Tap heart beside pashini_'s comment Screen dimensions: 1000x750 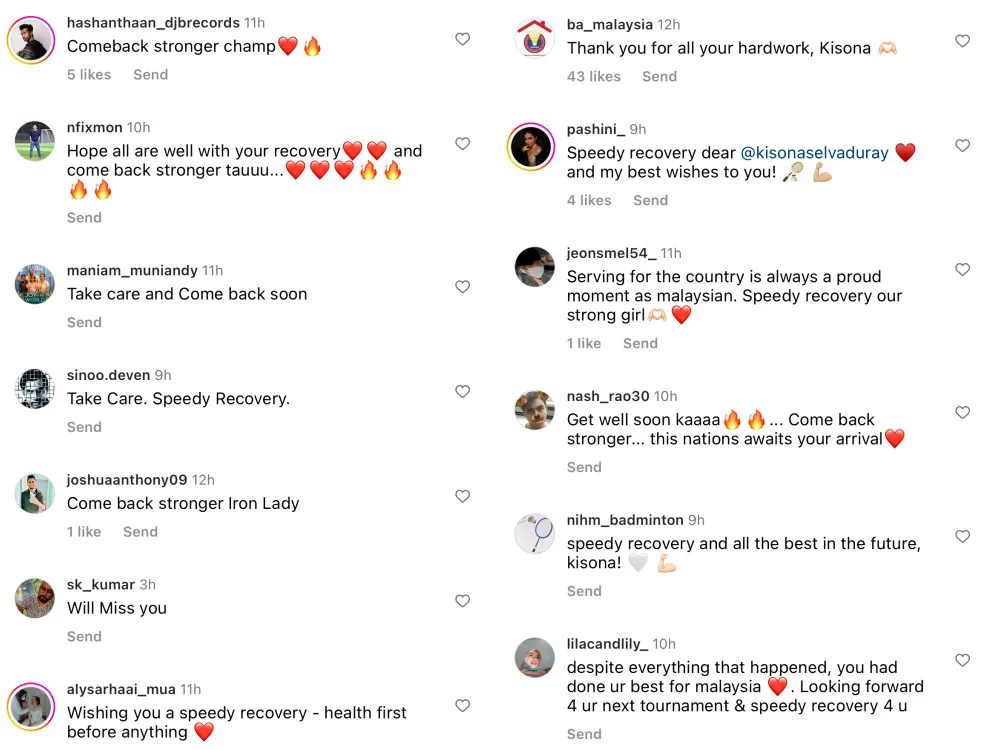click(x=962, y=146)
